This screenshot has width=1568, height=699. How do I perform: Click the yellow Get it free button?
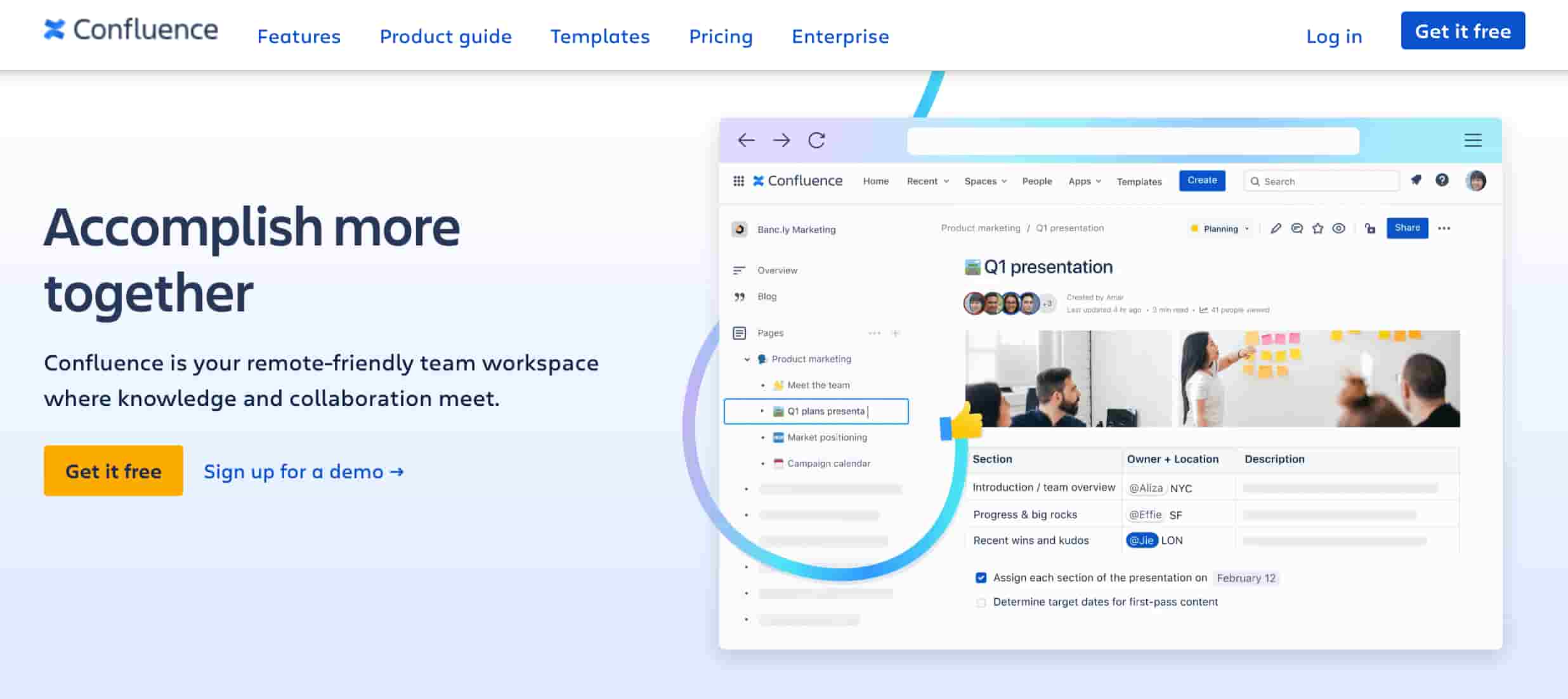point(114,471)
